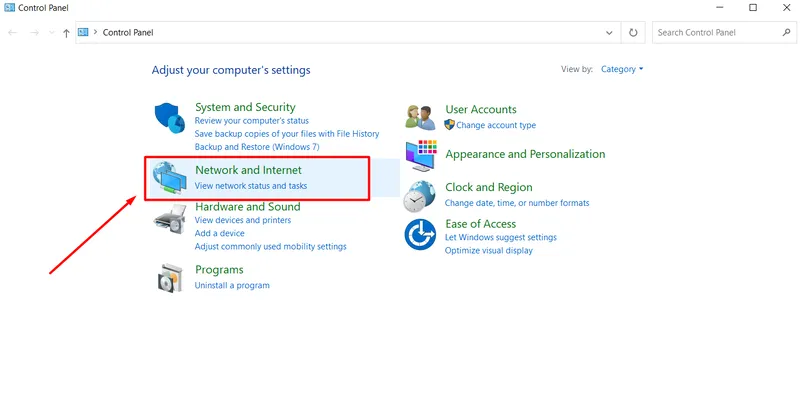
Task: Click Change account type link
Action: [x=496, y=125]
